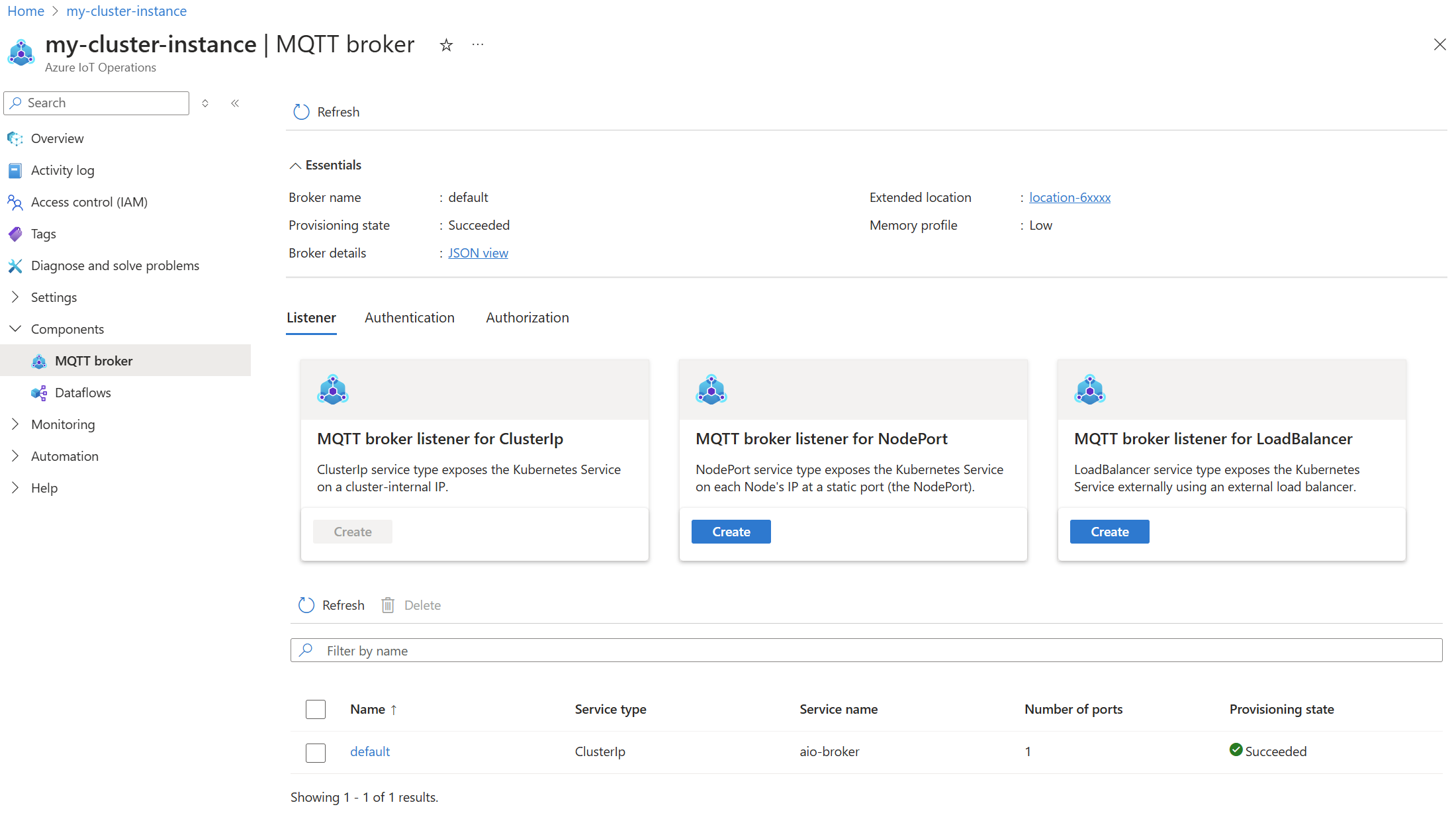
Task: Open the JSON view link
Action: (x=478, y=252)
